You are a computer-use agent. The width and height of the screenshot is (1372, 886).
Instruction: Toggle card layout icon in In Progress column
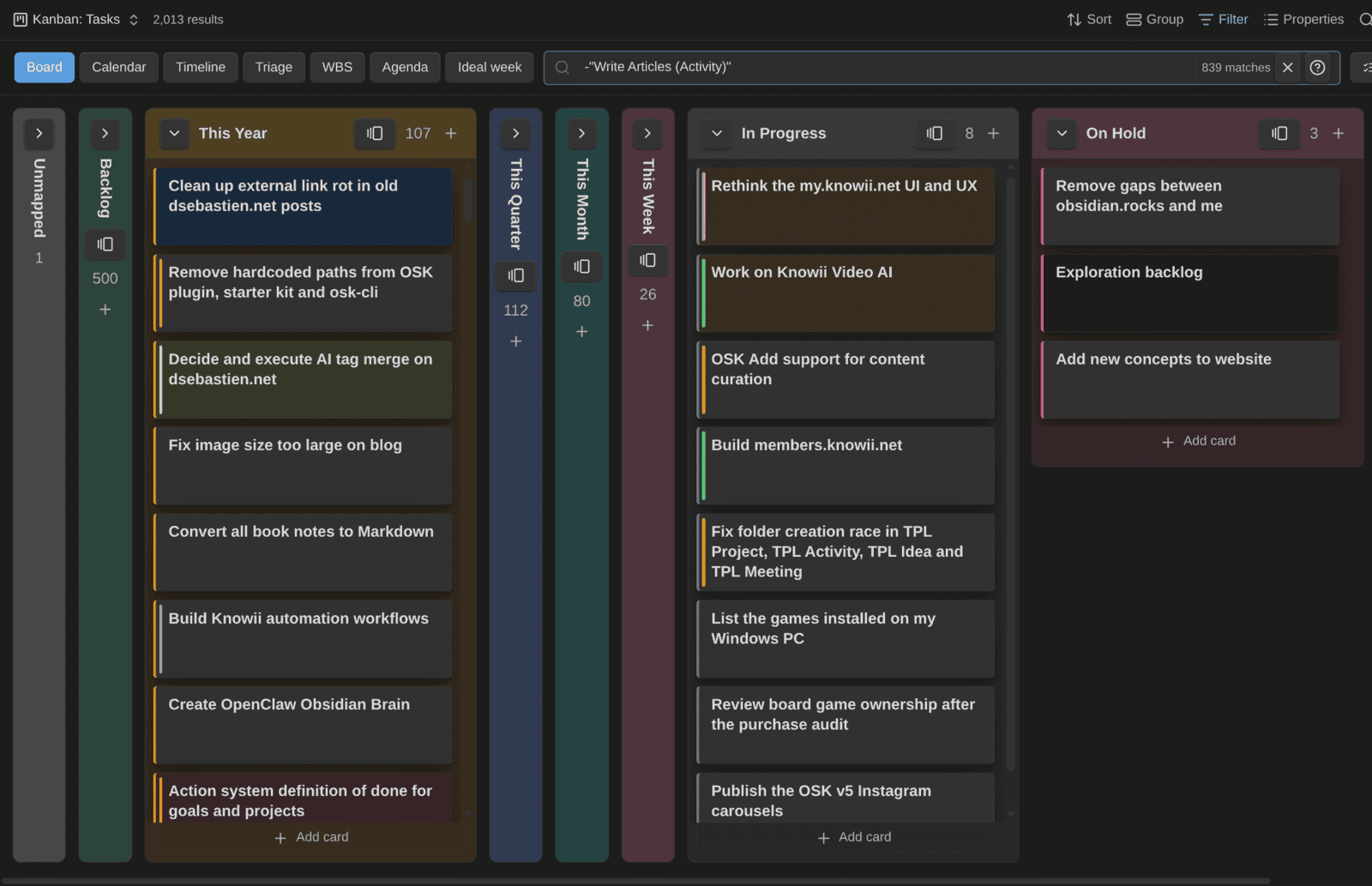pyautogui.click(x=935, y=133)
